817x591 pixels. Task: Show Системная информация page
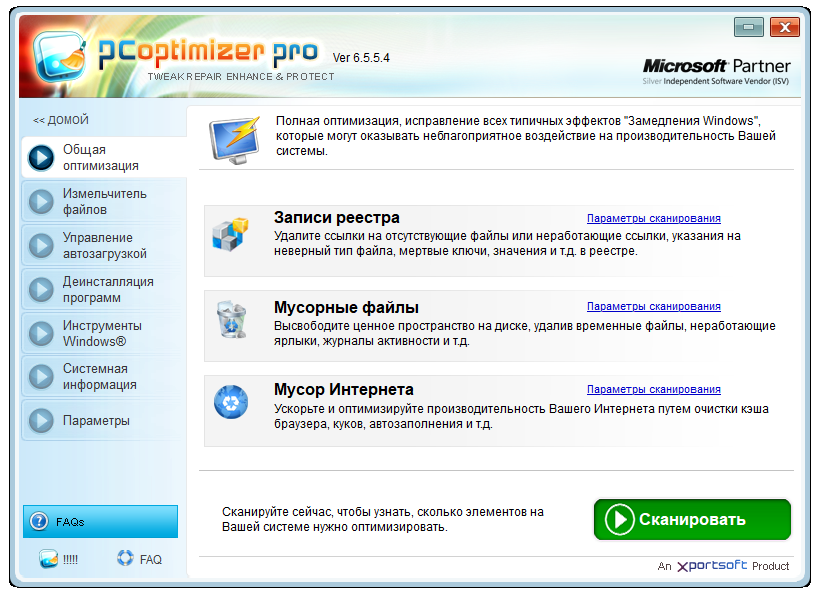pyautogui.click(x=104, y=376)
